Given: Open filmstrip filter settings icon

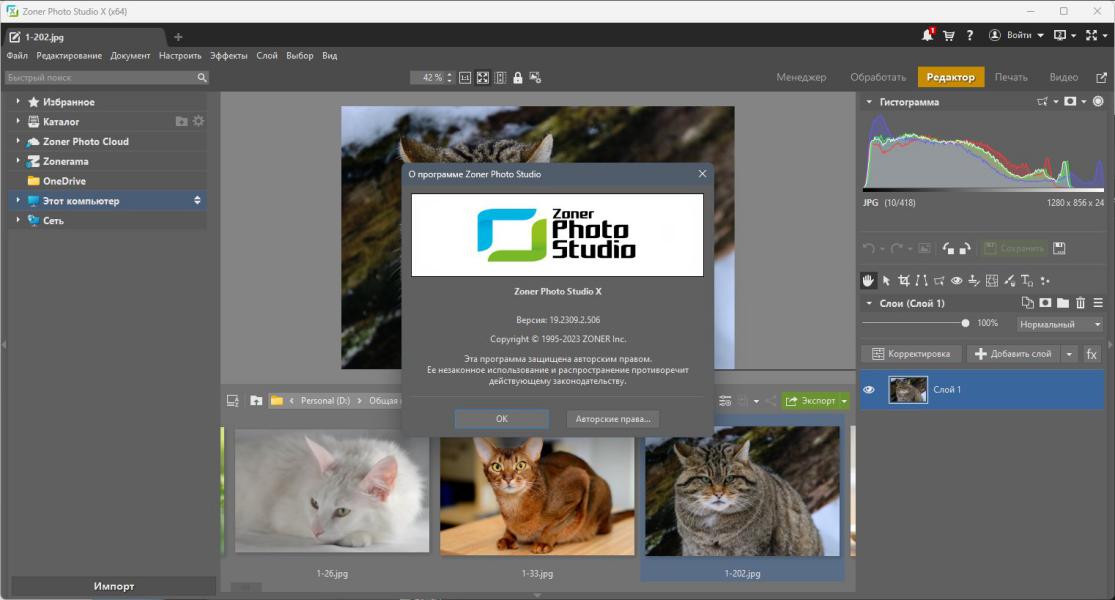Looking at the screenshot, I should pos(725,401).
